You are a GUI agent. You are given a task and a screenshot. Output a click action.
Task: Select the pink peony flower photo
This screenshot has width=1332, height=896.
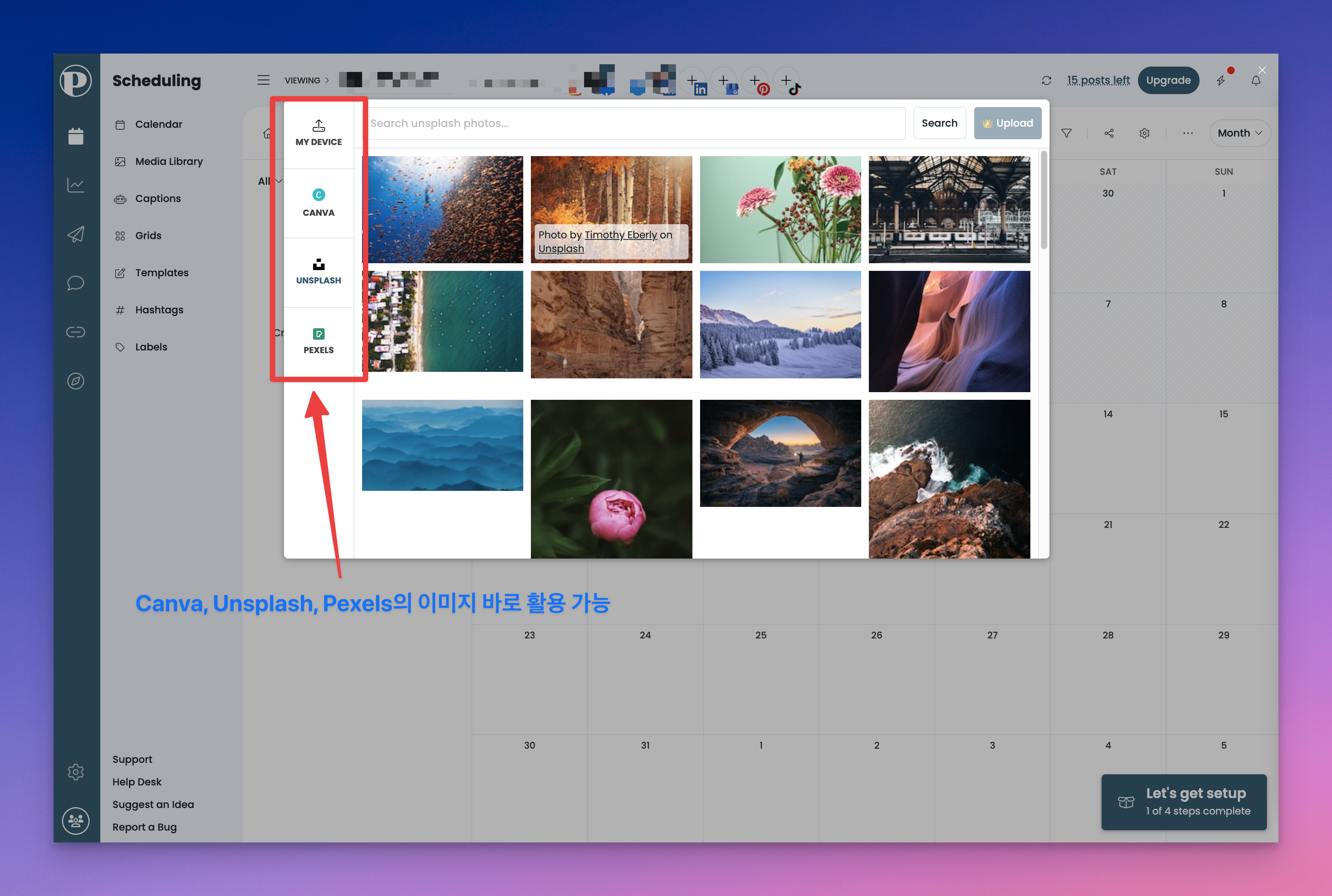[x=610, y=479]
